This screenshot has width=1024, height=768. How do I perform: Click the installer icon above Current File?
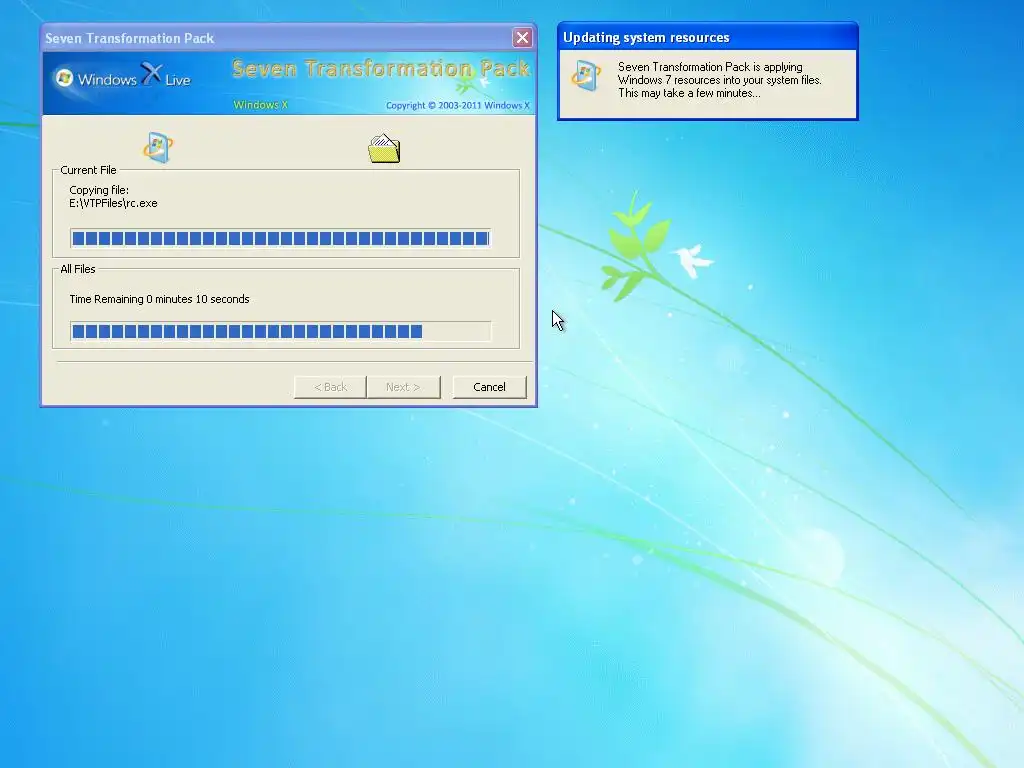(x=158, y=148)
